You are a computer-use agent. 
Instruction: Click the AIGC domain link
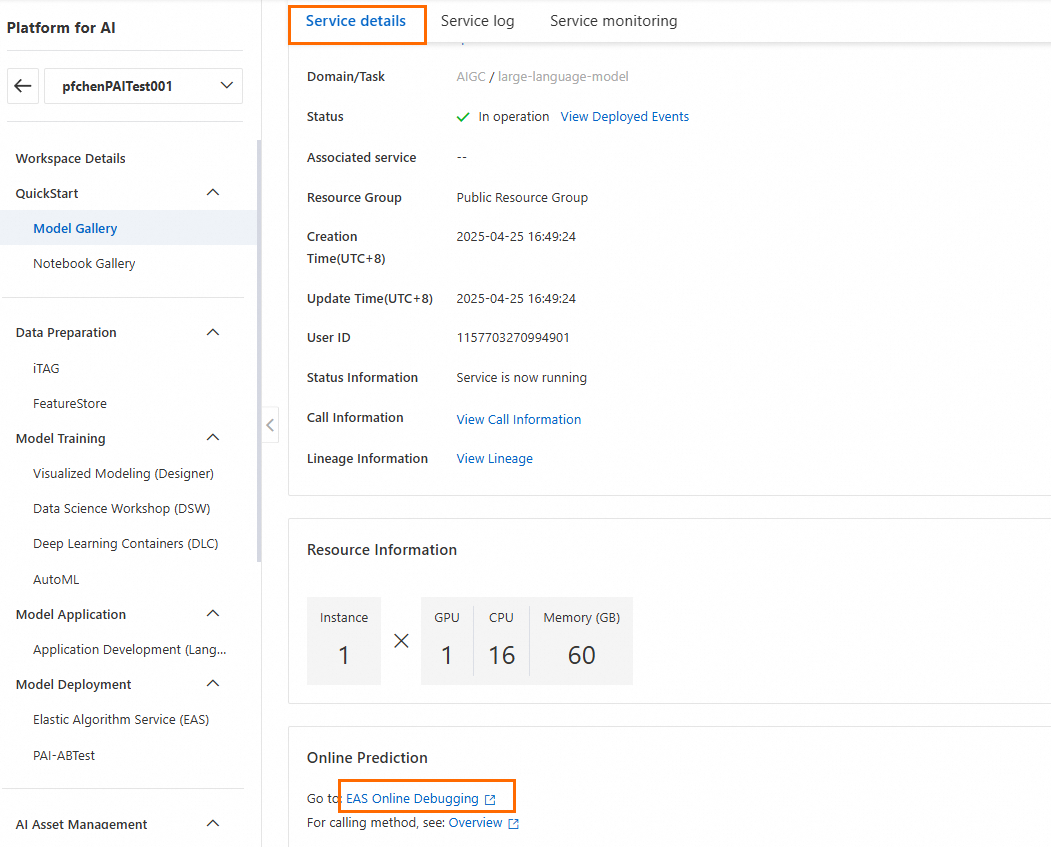coord(471,76)
